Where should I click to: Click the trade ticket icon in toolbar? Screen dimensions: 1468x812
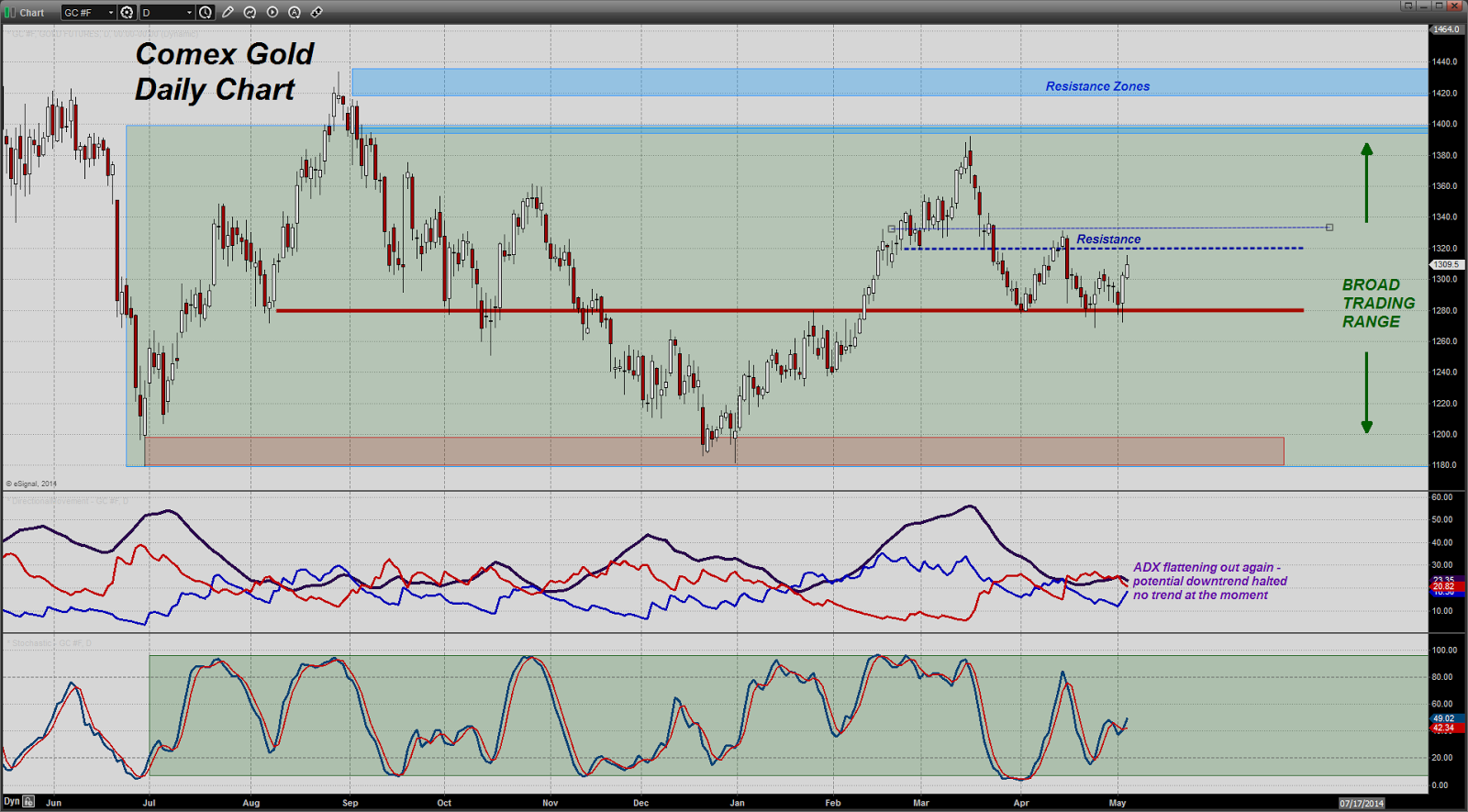[317, 12]
